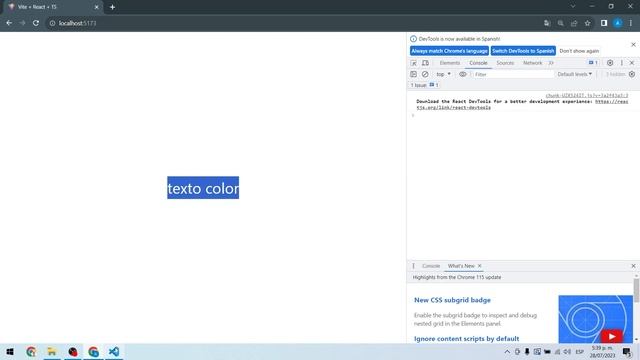Open the Chrome profile avatar
The height and width of the screenshot is (360, 640).
(x=618, y=23)
